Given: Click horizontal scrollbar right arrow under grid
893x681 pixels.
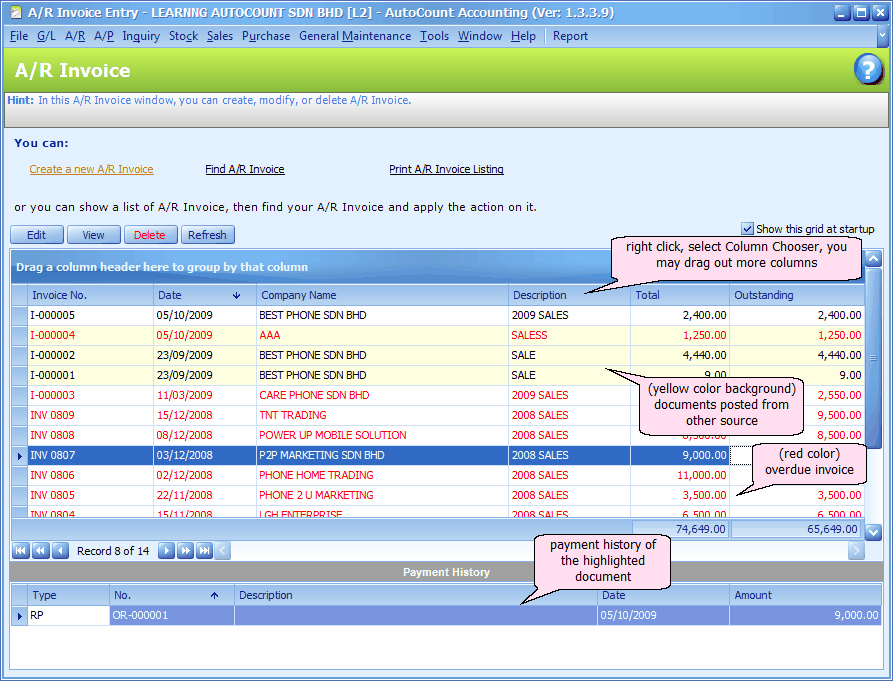Looking at the screenshot, I should pos(856,551).
